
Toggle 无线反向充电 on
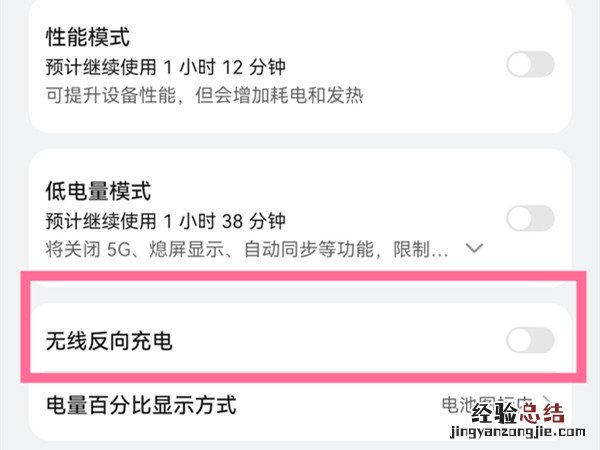pyautogui.click(x=530, y=341)
